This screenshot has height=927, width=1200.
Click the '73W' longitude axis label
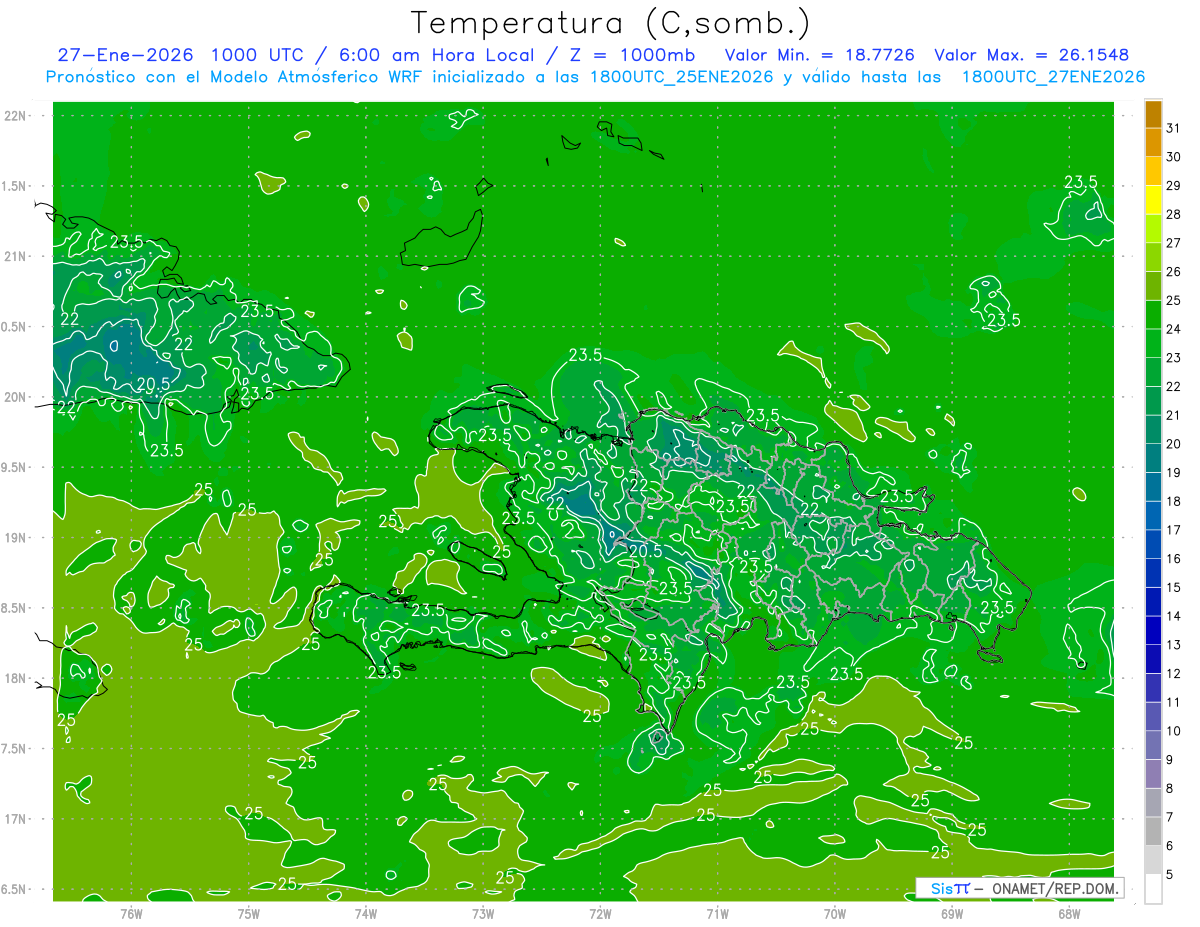point(483,913)
